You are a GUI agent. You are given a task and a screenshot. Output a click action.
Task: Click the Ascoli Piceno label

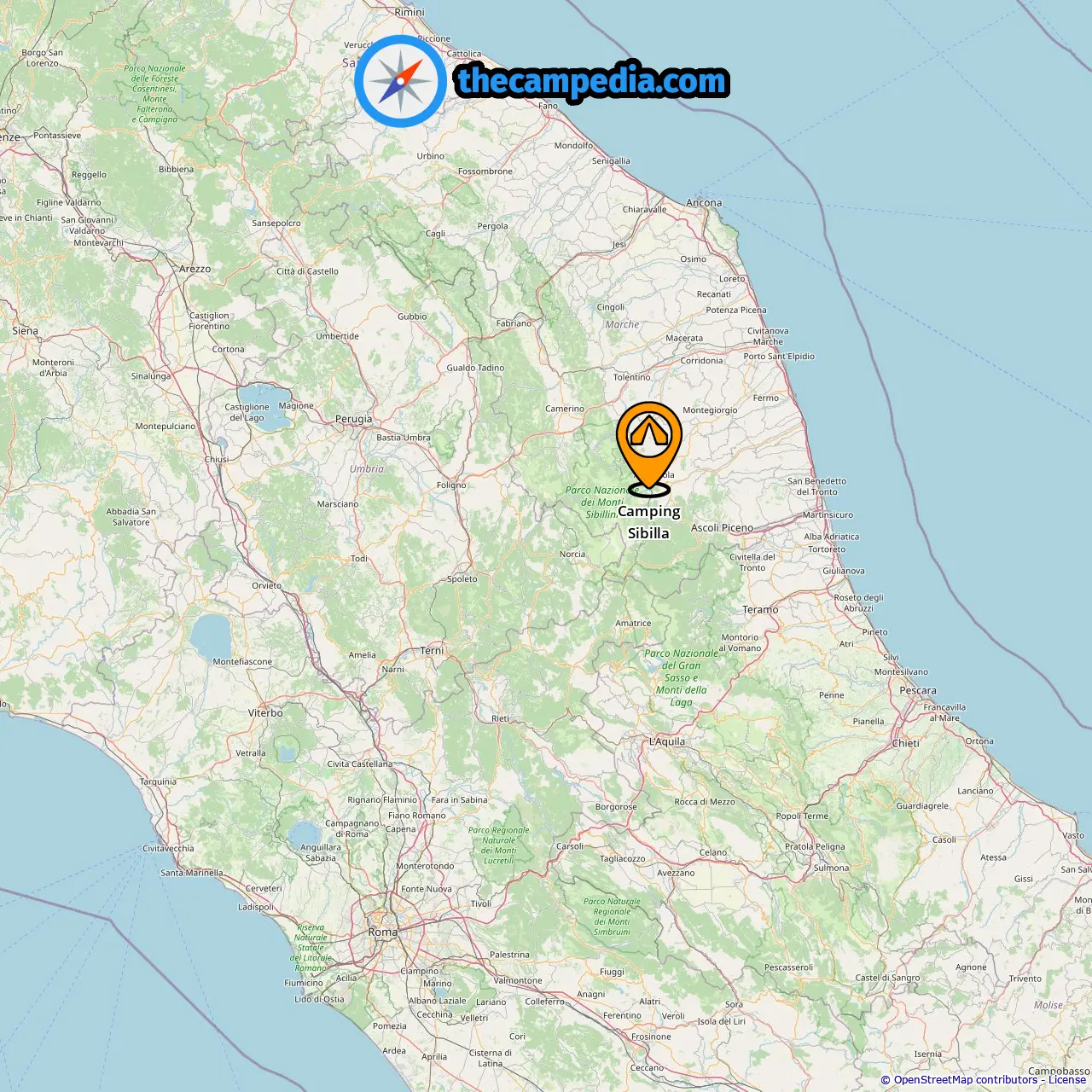click(722, 528)
